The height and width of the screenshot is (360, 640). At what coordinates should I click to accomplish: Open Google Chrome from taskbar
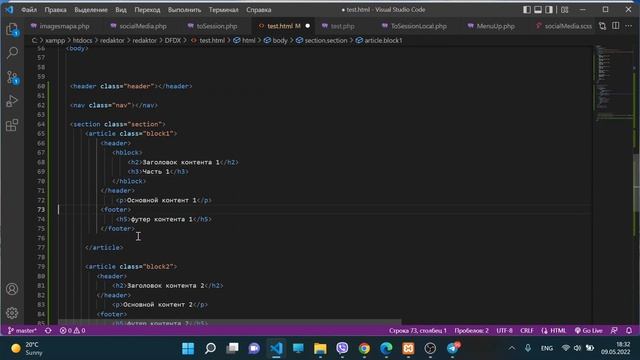tap(364, 348)
